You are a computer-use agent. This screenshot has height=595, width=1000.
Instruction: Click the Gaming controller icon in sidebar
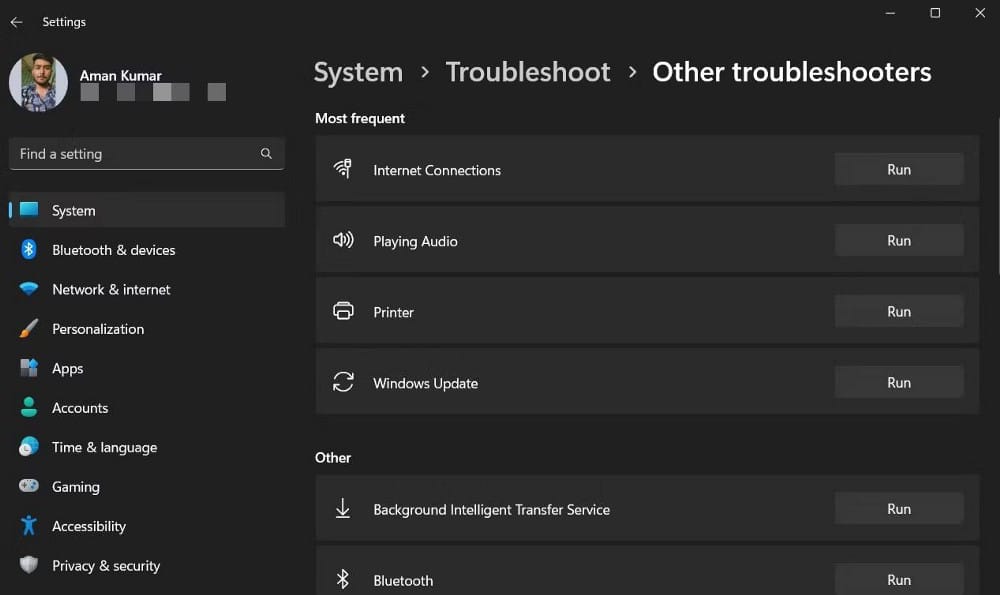[27, 487]
